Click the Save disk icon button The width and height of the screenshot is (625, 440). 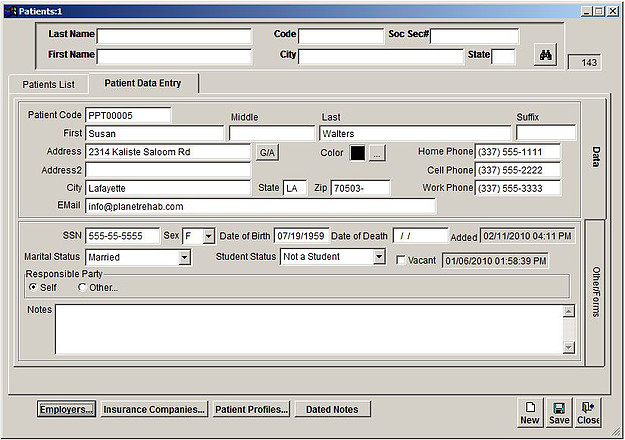[559, 412]
